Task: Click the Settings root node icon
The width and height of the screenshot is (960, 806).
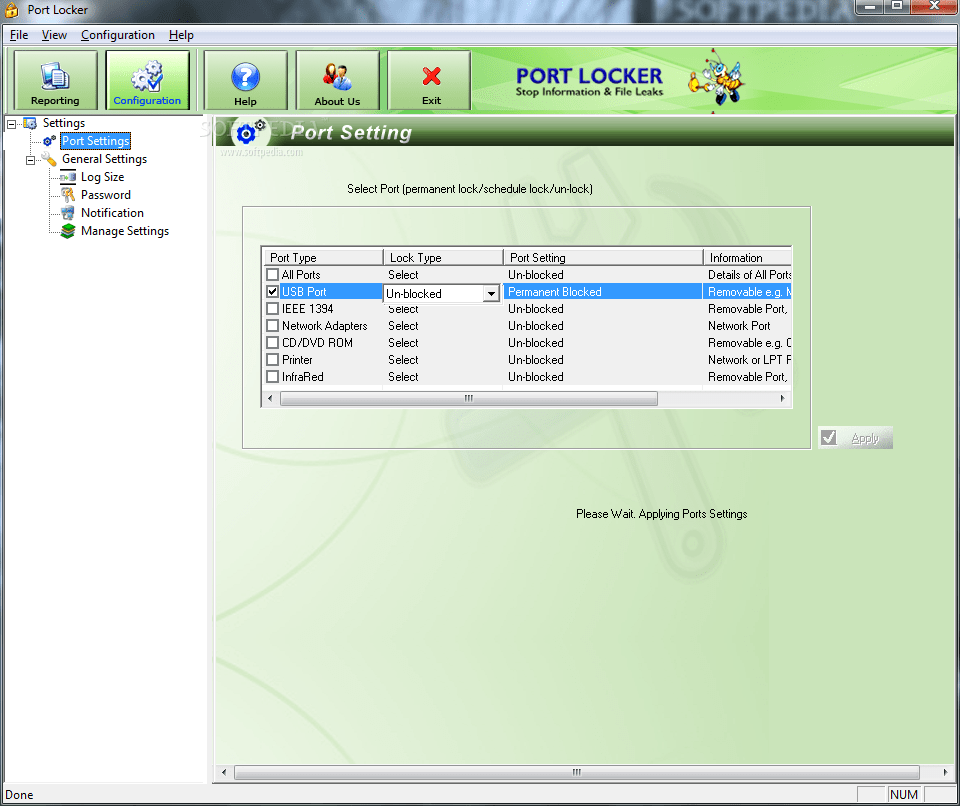Action: [x=30, y=123]
